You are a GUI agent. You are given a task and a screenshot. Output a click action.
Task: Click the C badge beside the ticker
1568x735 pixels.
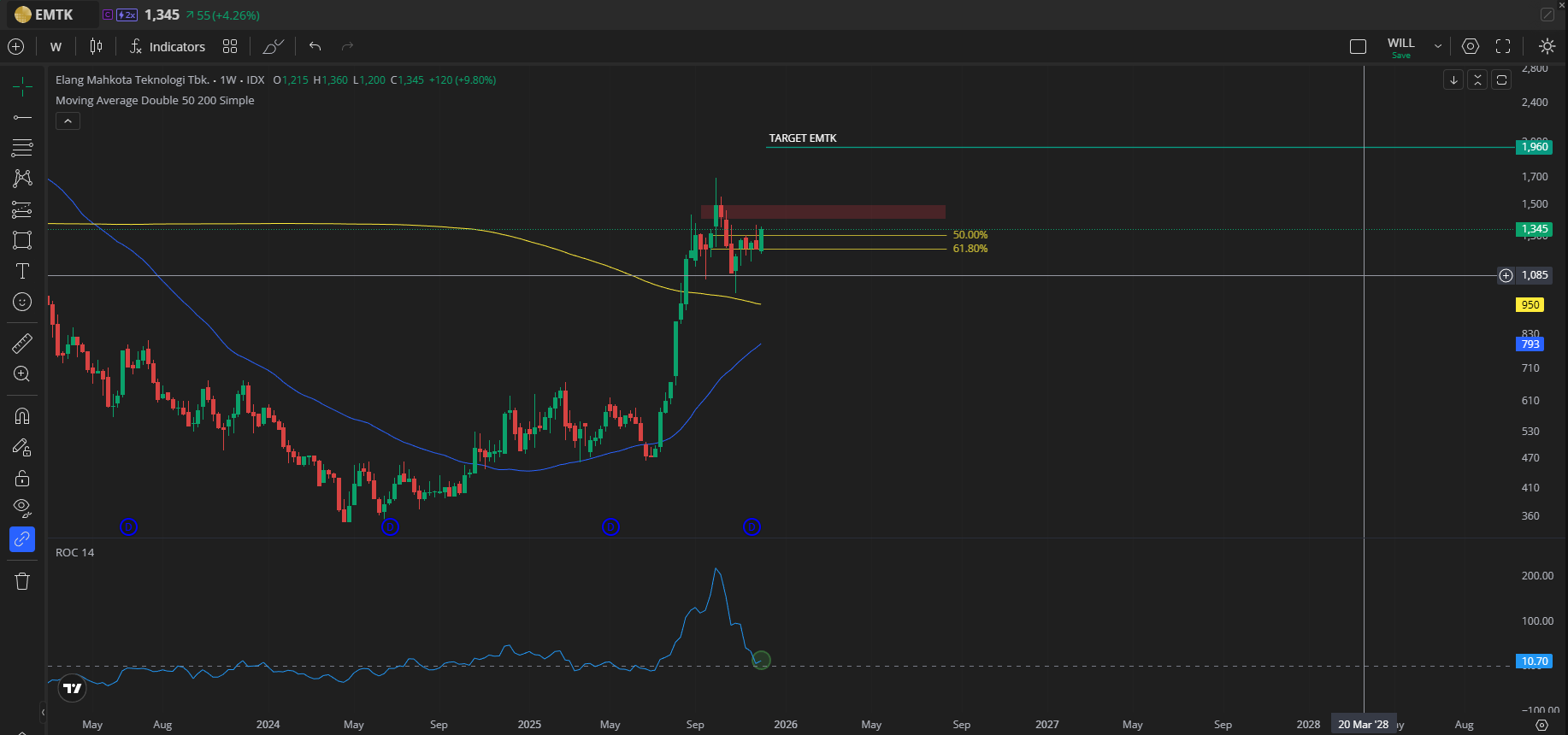tap(107, 15)
